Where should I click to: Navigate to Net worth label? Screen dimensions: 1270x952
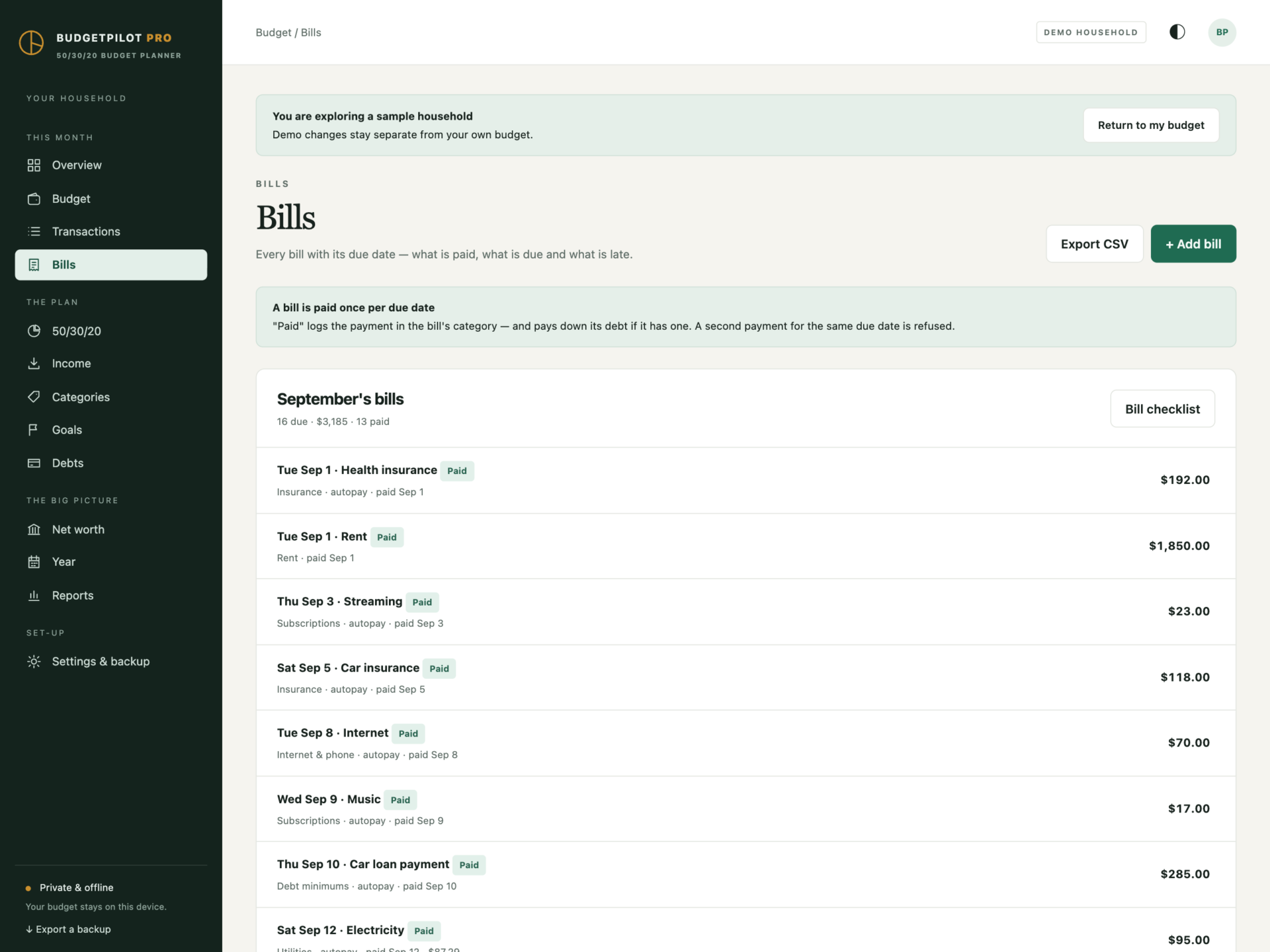click(x=78, y=530)
